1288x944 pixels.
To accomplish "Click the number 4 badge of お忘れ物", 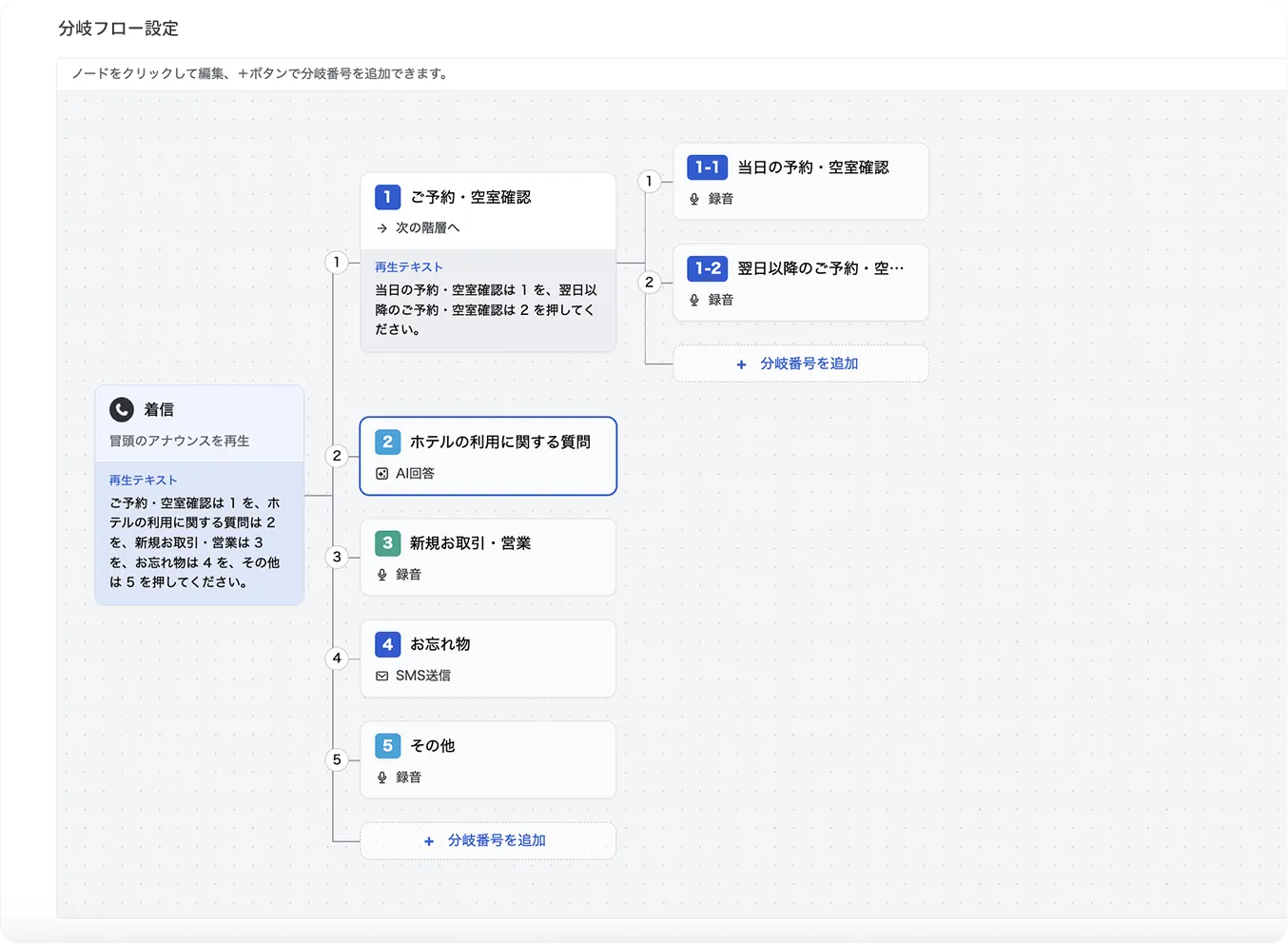I will point(387,644).
